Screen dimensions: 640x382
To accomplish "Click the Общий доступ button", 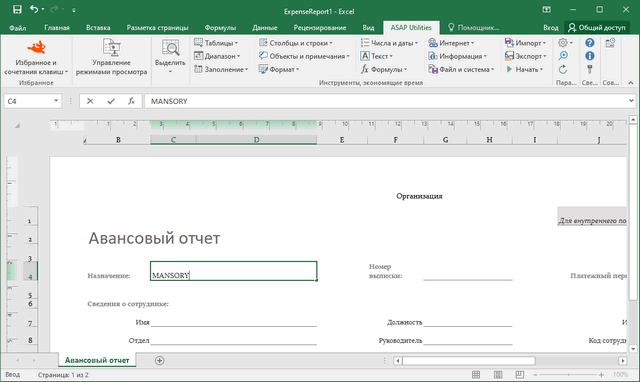I will pyautogui.click(x=596, y=28).
